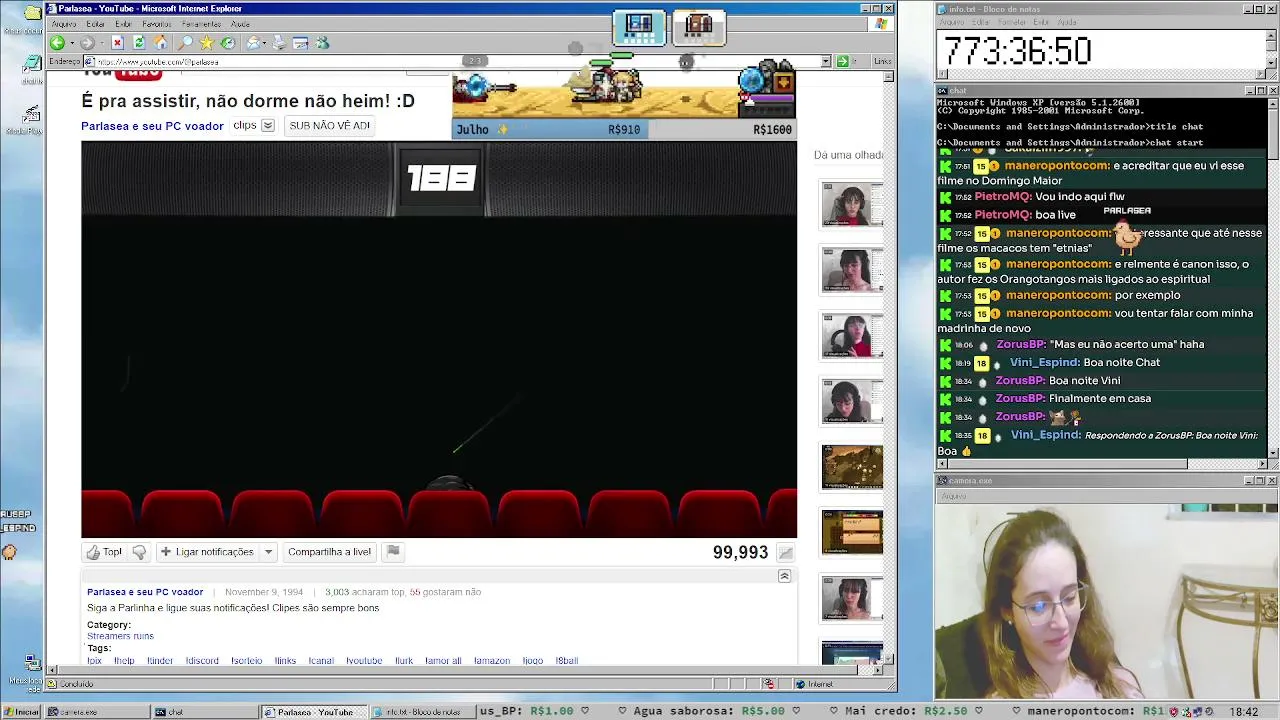Click the Iniciar start button
This screenshot has width=1280, height=720.
click(x=21, y=712)
